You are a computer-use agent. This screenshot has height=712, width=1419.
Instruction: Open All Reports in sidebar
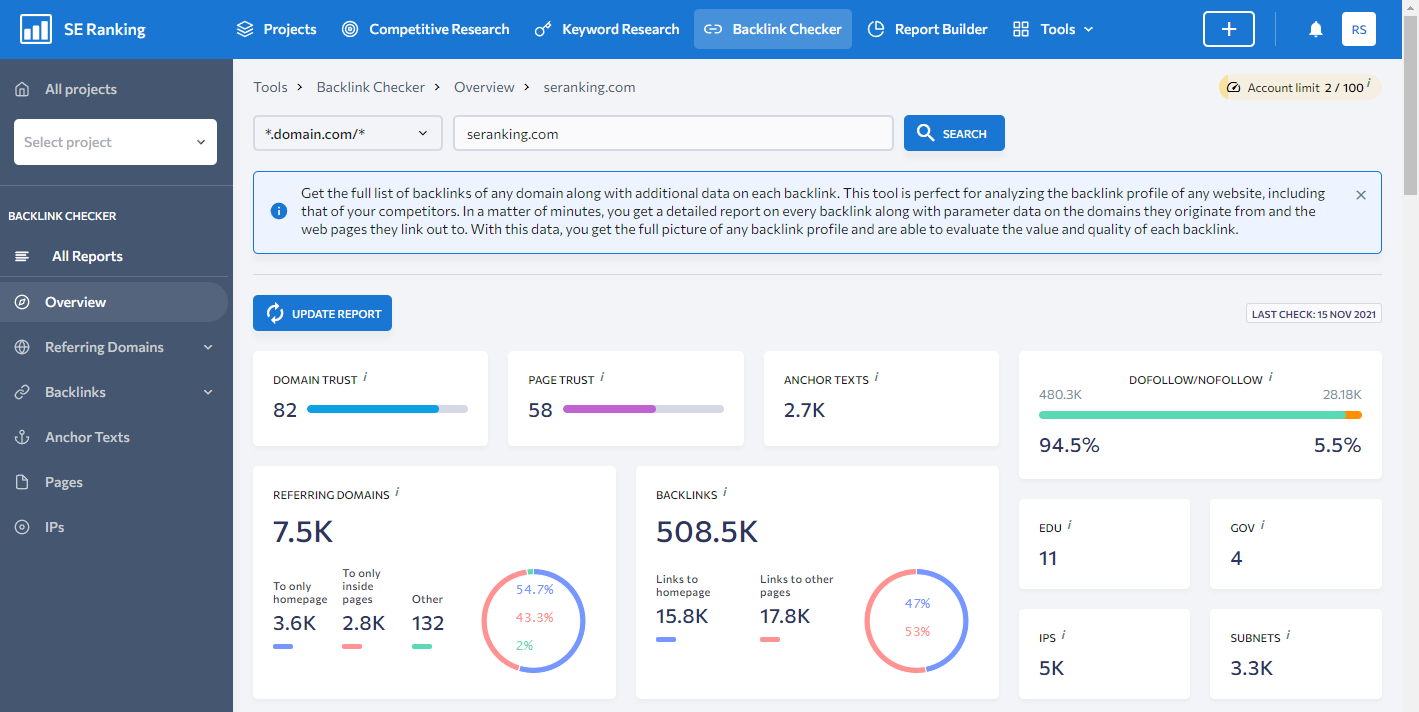pyautogui.click(x=87, y=256)
